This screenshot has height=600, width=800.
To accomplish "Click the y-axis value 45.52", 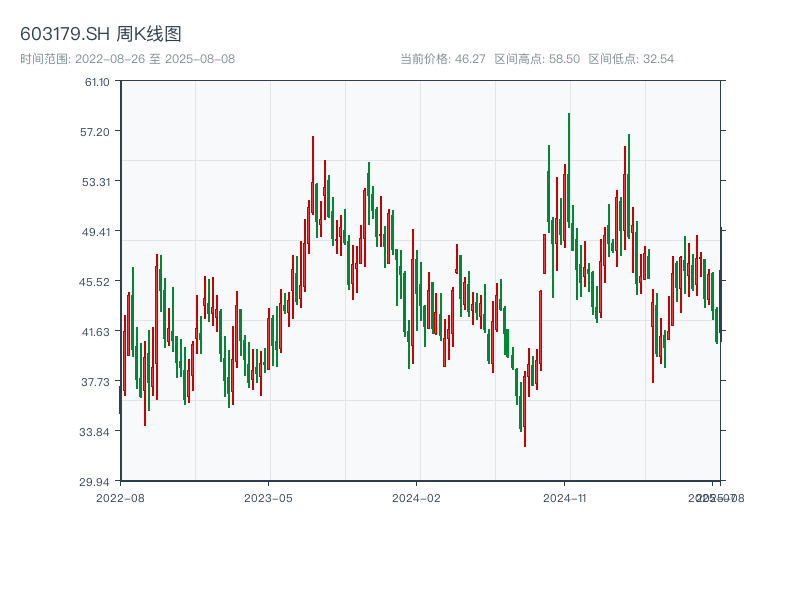I will tap(94, 282).
